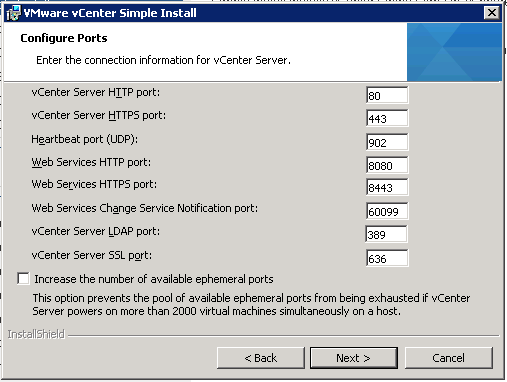Click the Configure Ports heading
Viewport: 507px width, 382px height.
[64, 38]
